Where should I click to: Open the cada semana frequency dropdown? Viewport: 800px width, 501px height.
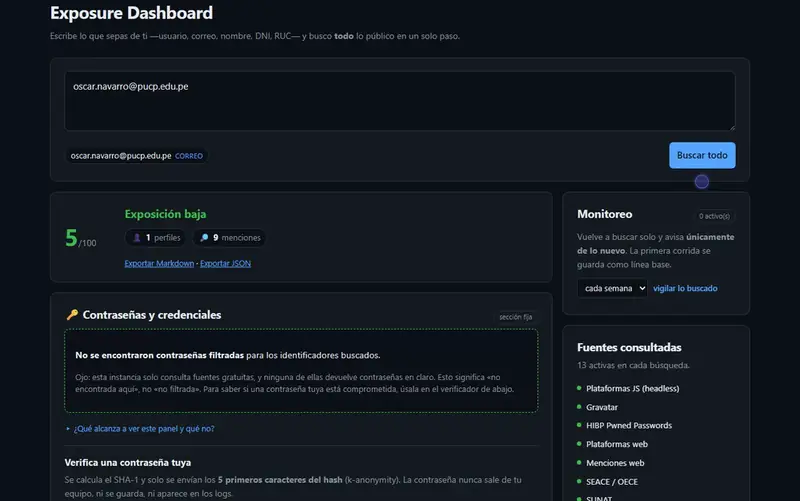coord(612,288)
